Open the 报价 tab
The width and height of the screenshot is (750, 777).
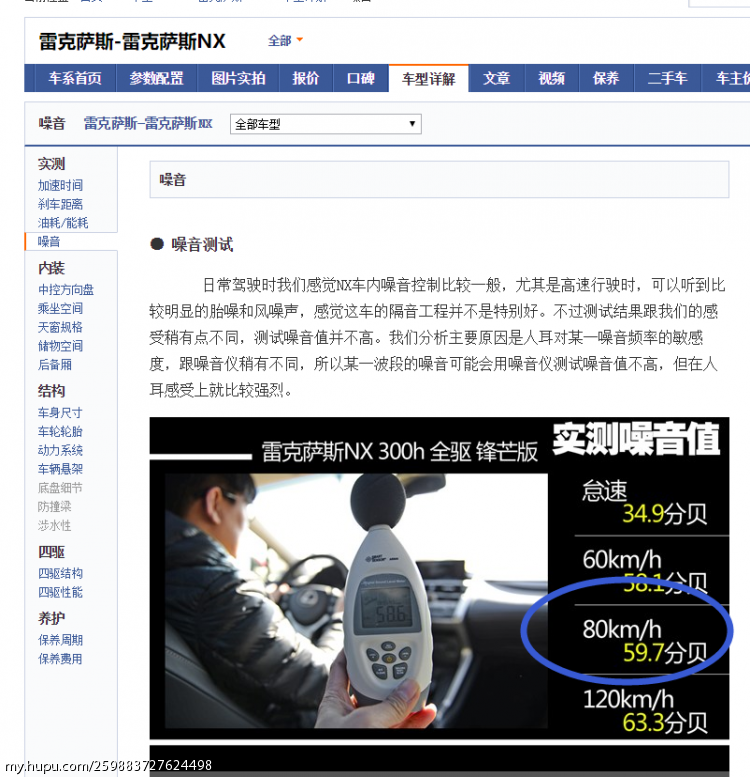click(x=306, y=78)
